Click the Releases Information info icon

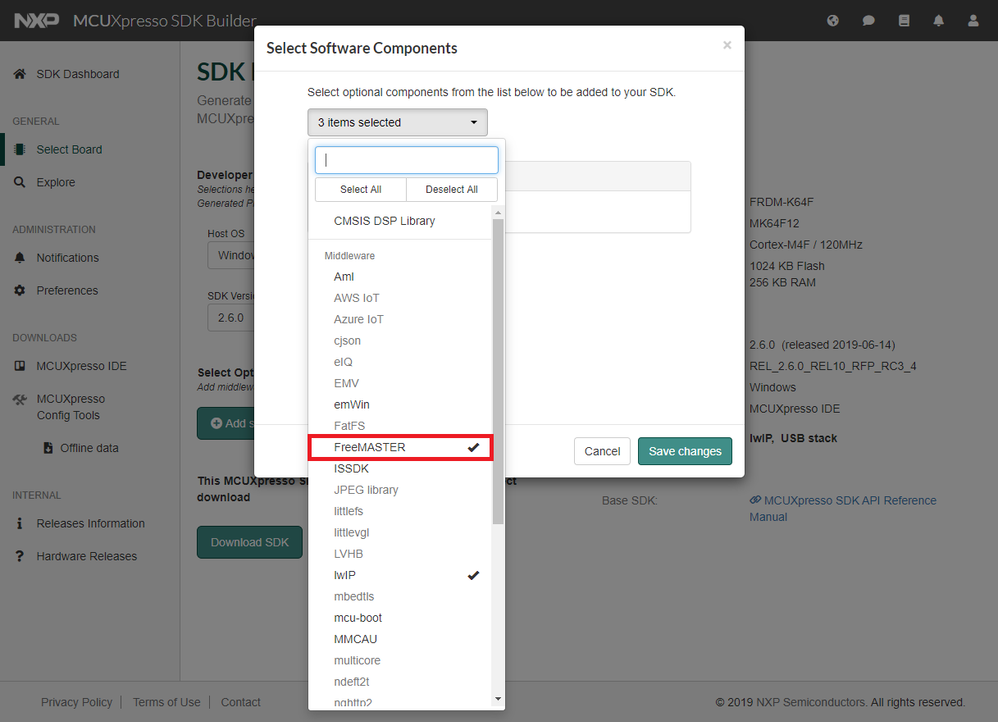pyautogui.click(x=20, y=523)
